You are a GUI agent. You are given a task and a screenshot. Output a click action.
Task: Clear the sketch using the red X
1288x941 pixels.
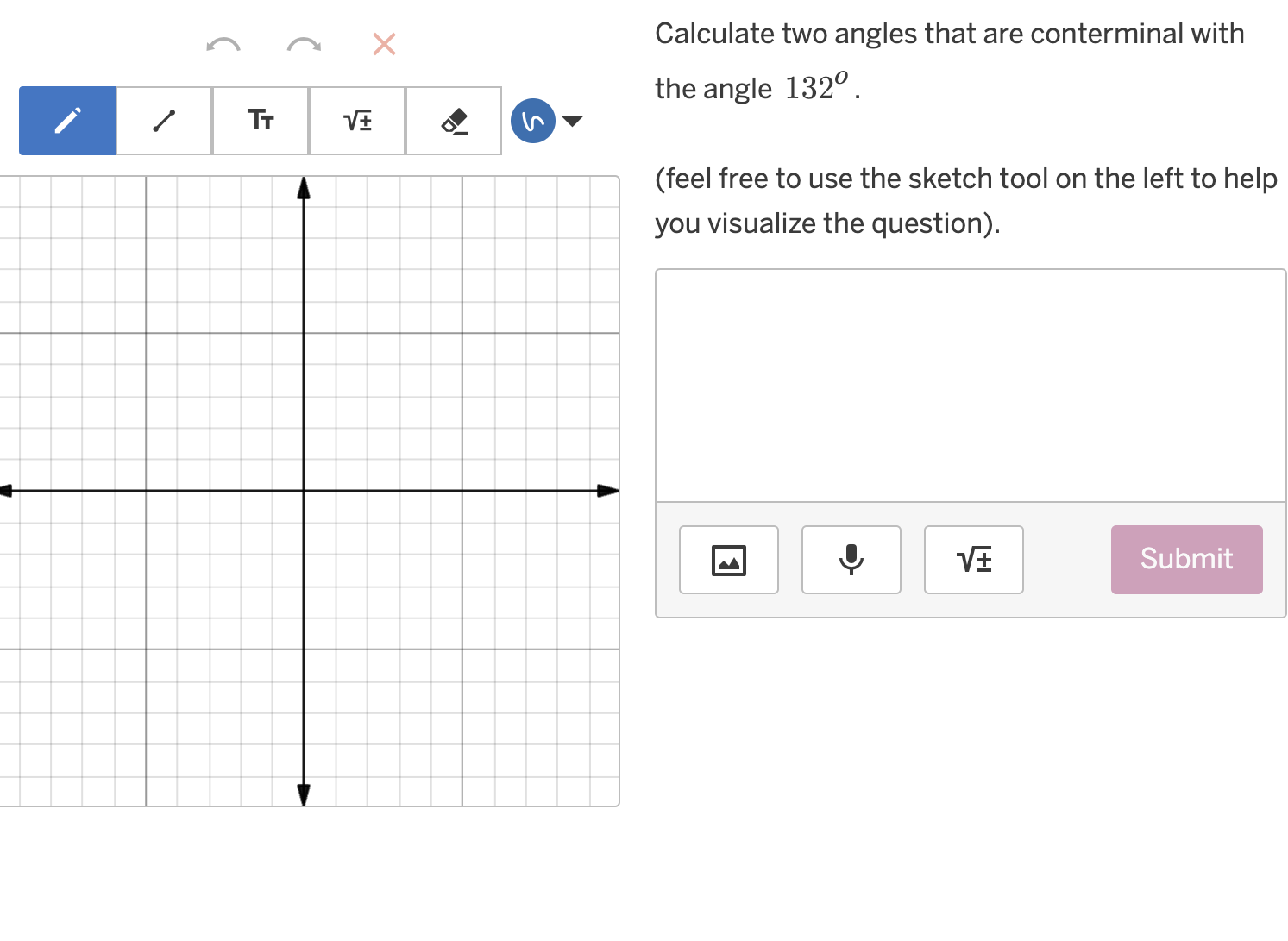pyautogui.click(x=383, y=45)
